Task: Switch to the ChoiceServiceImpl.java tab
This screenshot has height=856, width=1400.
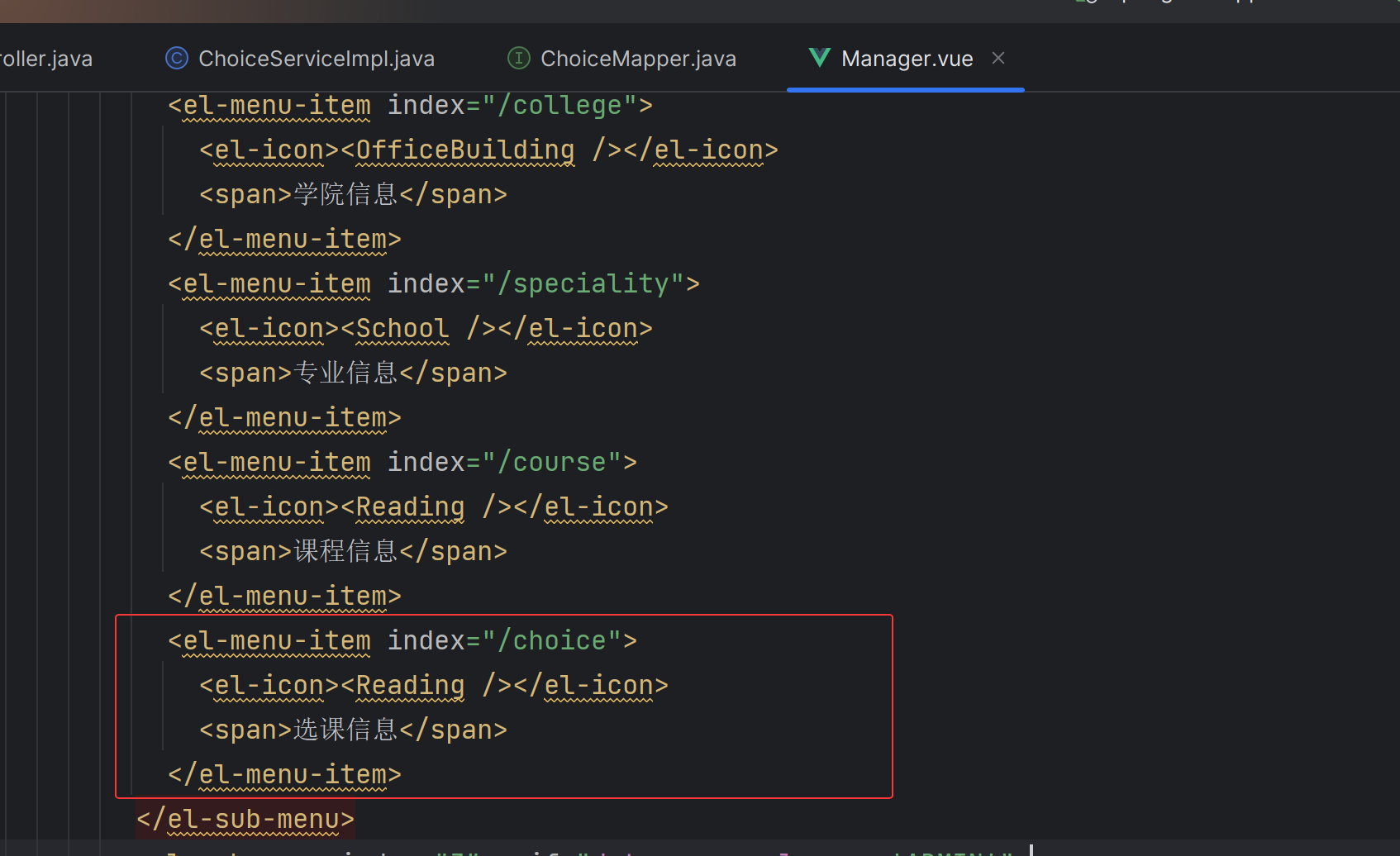Action: pos(316,59)
